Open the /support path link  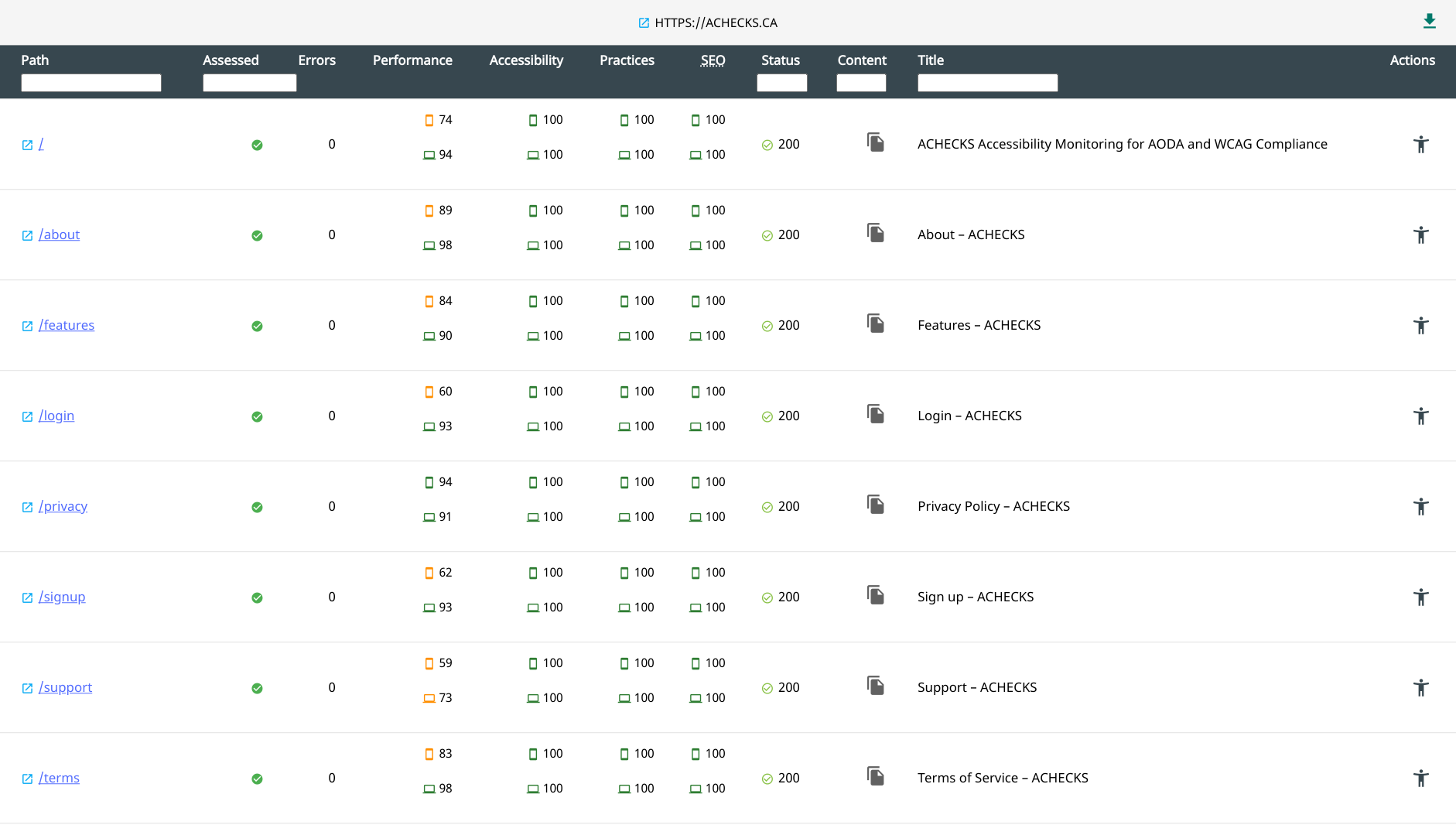click(65, 687)
